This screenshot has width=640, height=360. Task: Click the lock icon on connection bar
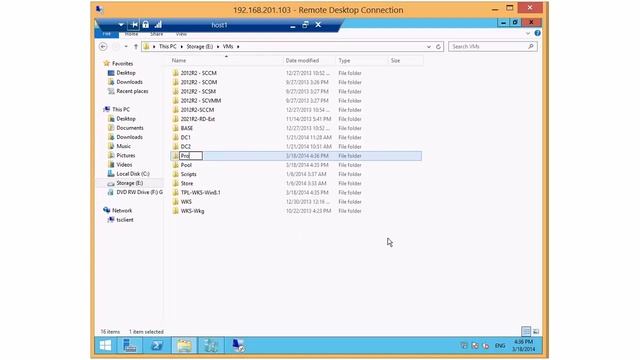pos(146,25)
